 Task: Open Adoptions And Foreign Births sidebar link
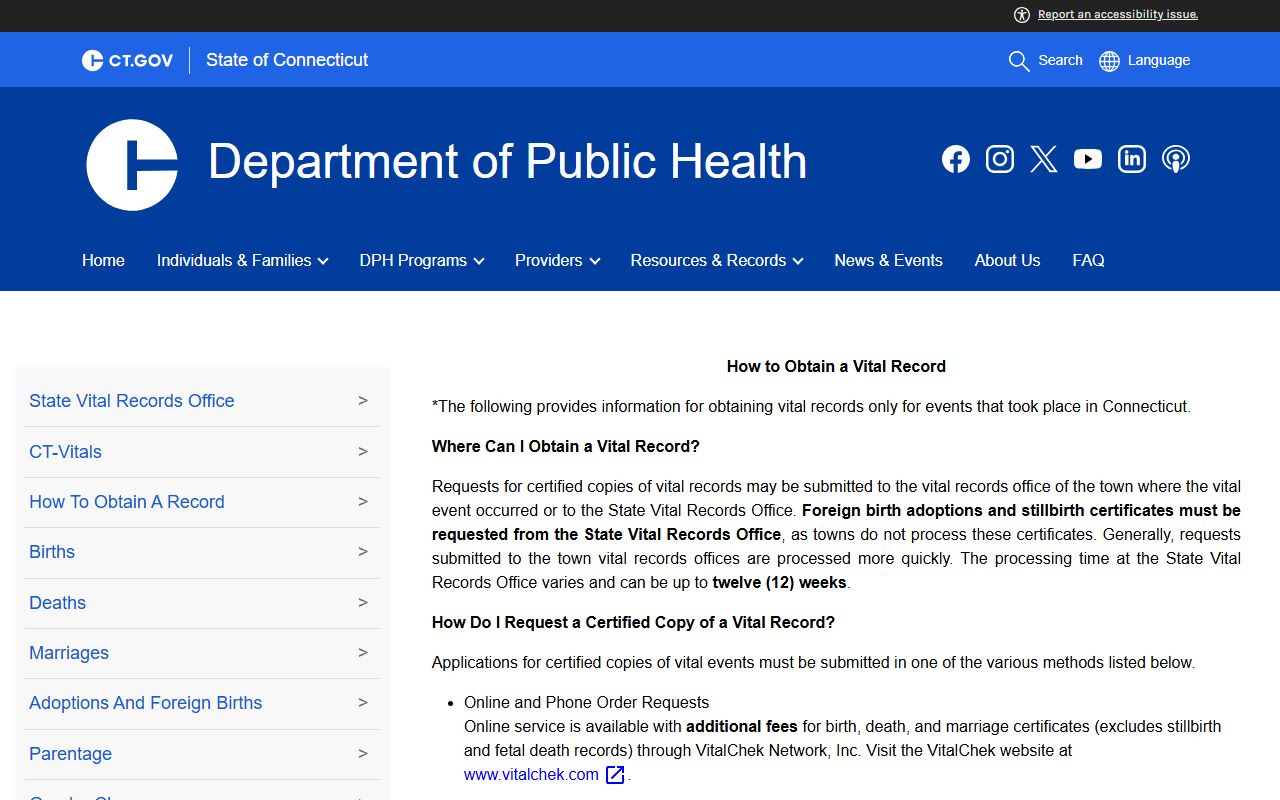(145, 703)
